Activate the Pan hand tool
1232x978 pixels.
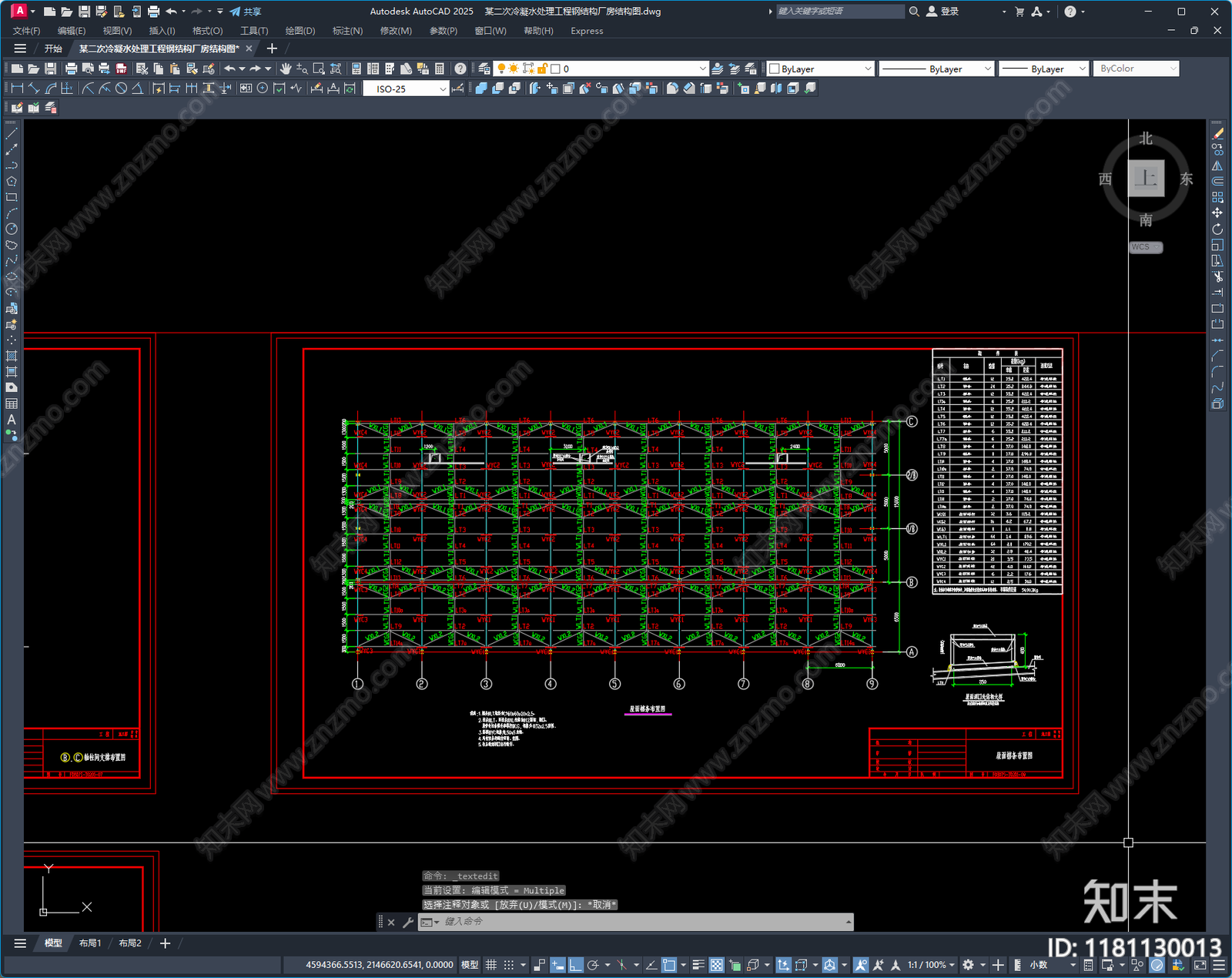pyautogui.click(x=286, y=69)
